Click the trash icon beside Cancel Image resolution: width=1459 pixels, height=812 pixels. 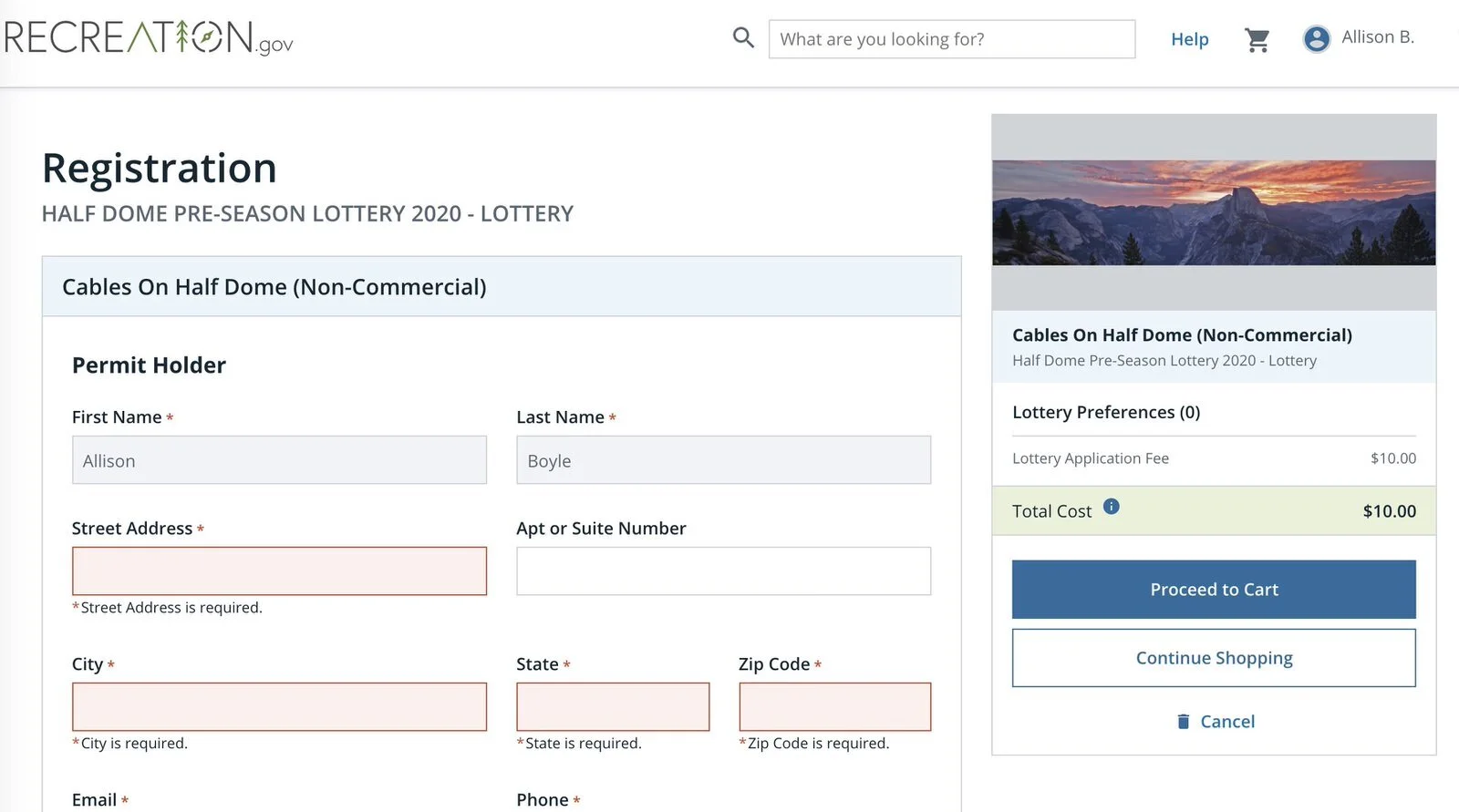click(1183, 721)
